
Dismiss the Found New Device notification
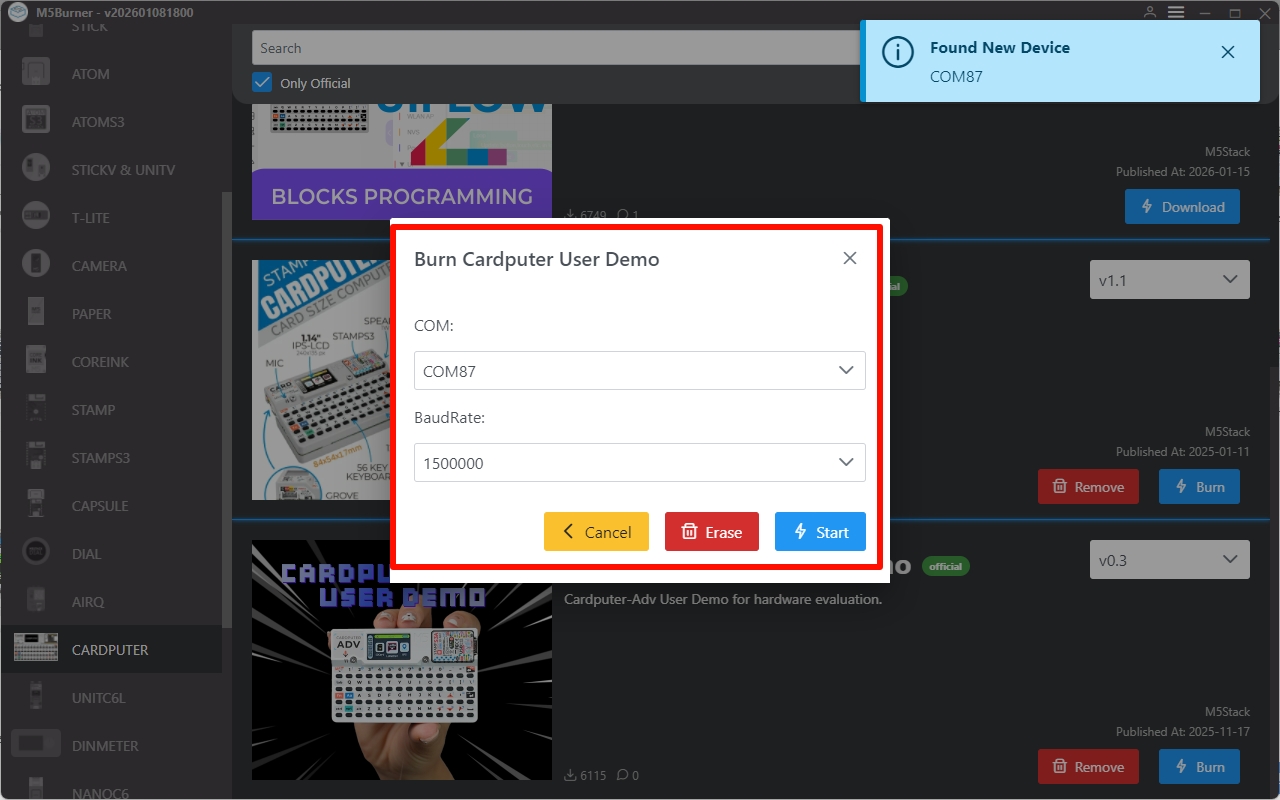1228,52
